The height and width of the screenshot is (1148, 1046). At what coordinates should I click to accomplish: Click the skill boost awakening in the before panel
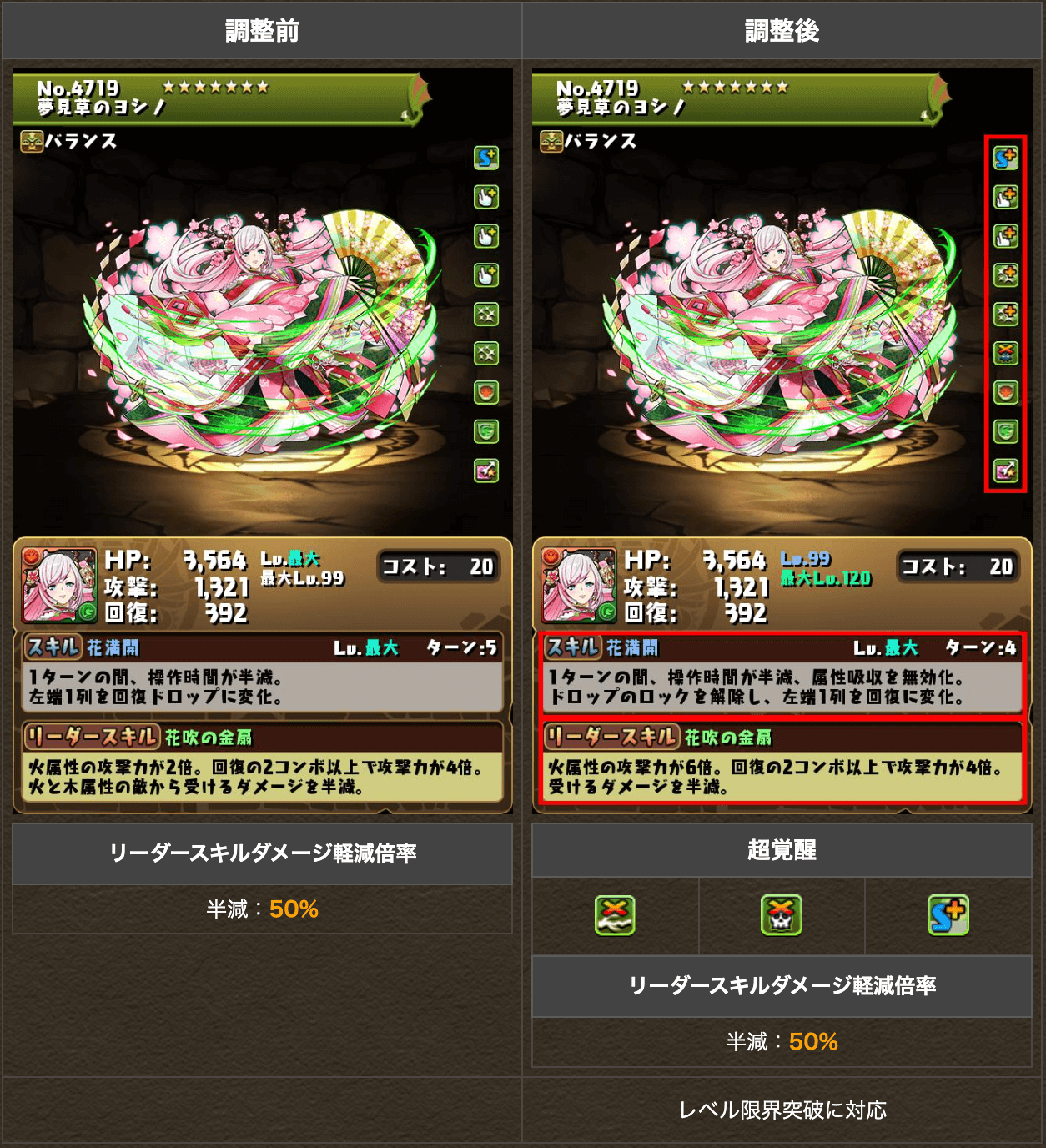[486, 158]
